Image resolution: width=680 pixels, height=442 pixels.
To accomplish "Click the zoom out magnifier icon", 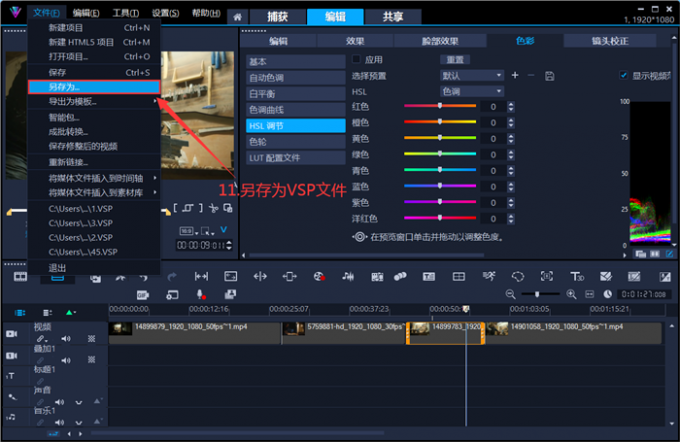I will 510,295.
